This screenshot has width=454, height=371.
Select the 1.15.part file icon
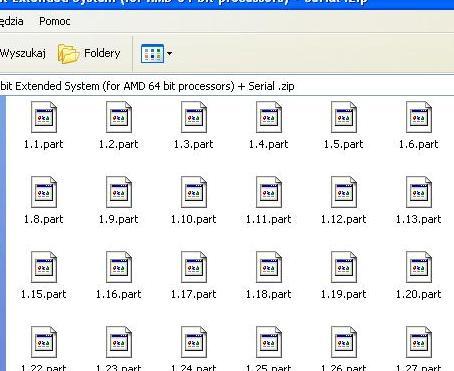44,267
